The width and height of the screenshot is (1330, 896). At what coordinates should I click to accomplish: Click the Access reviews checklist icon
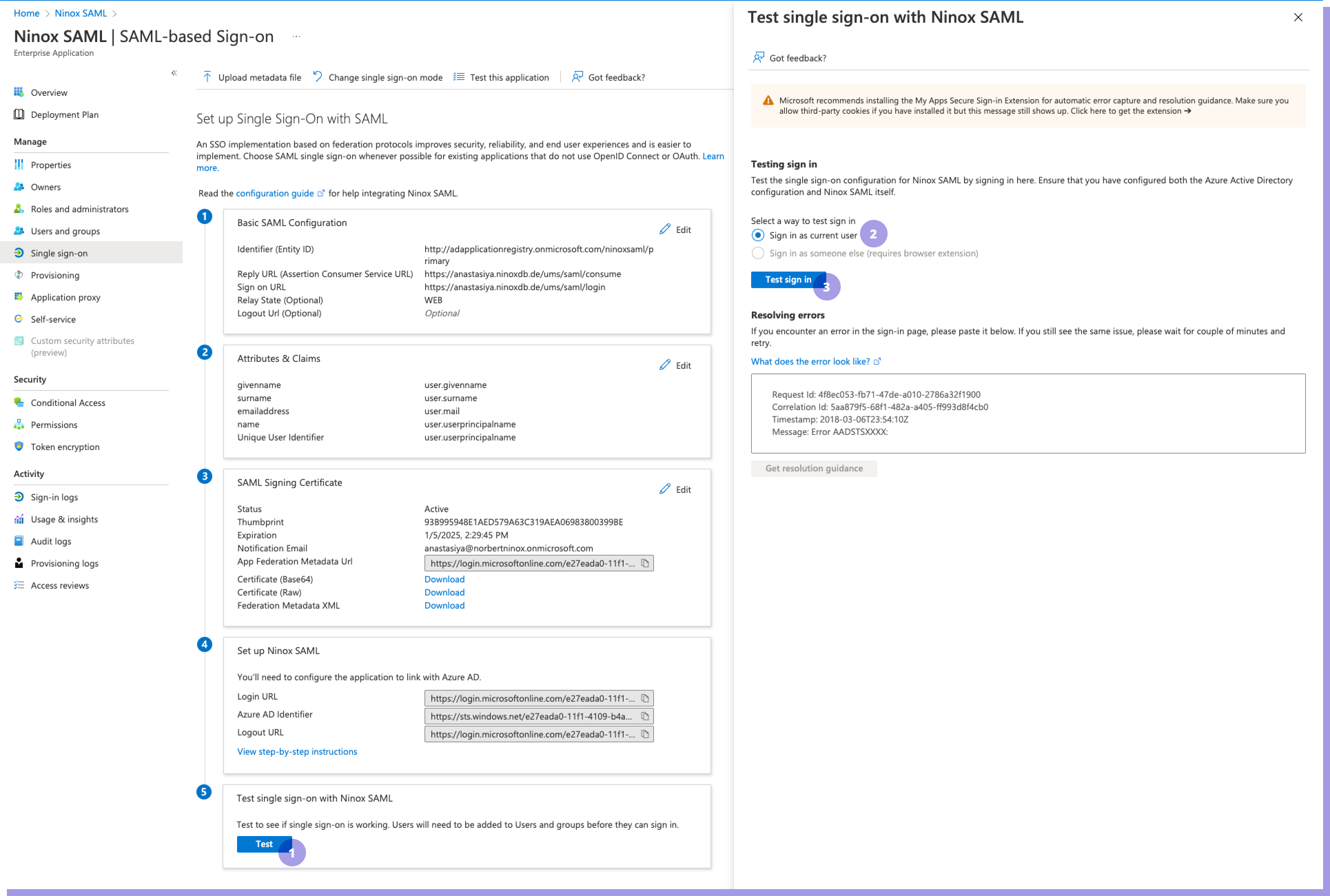coord(19,584)
